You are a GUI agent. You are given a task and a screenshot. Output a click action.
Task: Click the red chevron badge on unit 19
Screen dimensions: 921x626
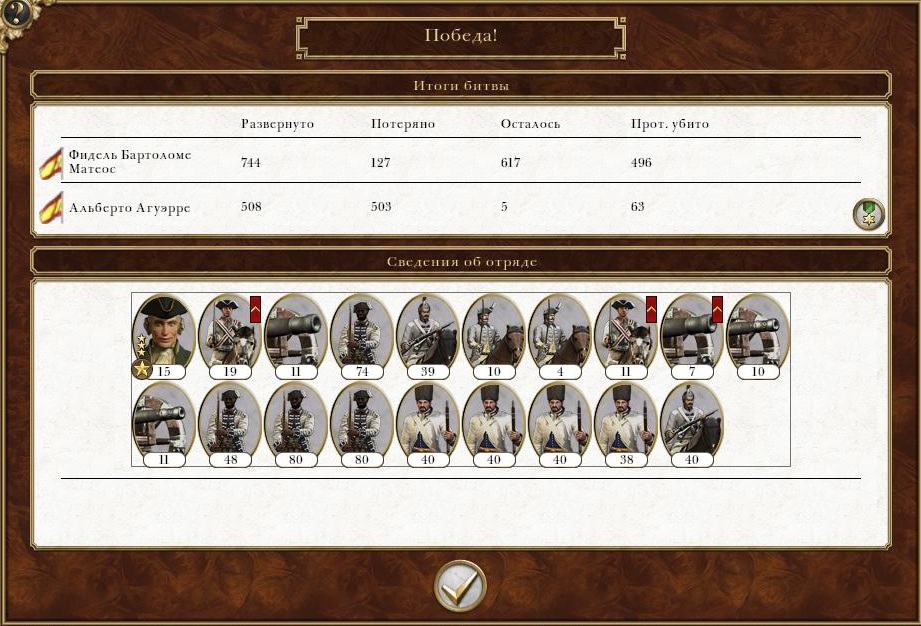(256, 309)
